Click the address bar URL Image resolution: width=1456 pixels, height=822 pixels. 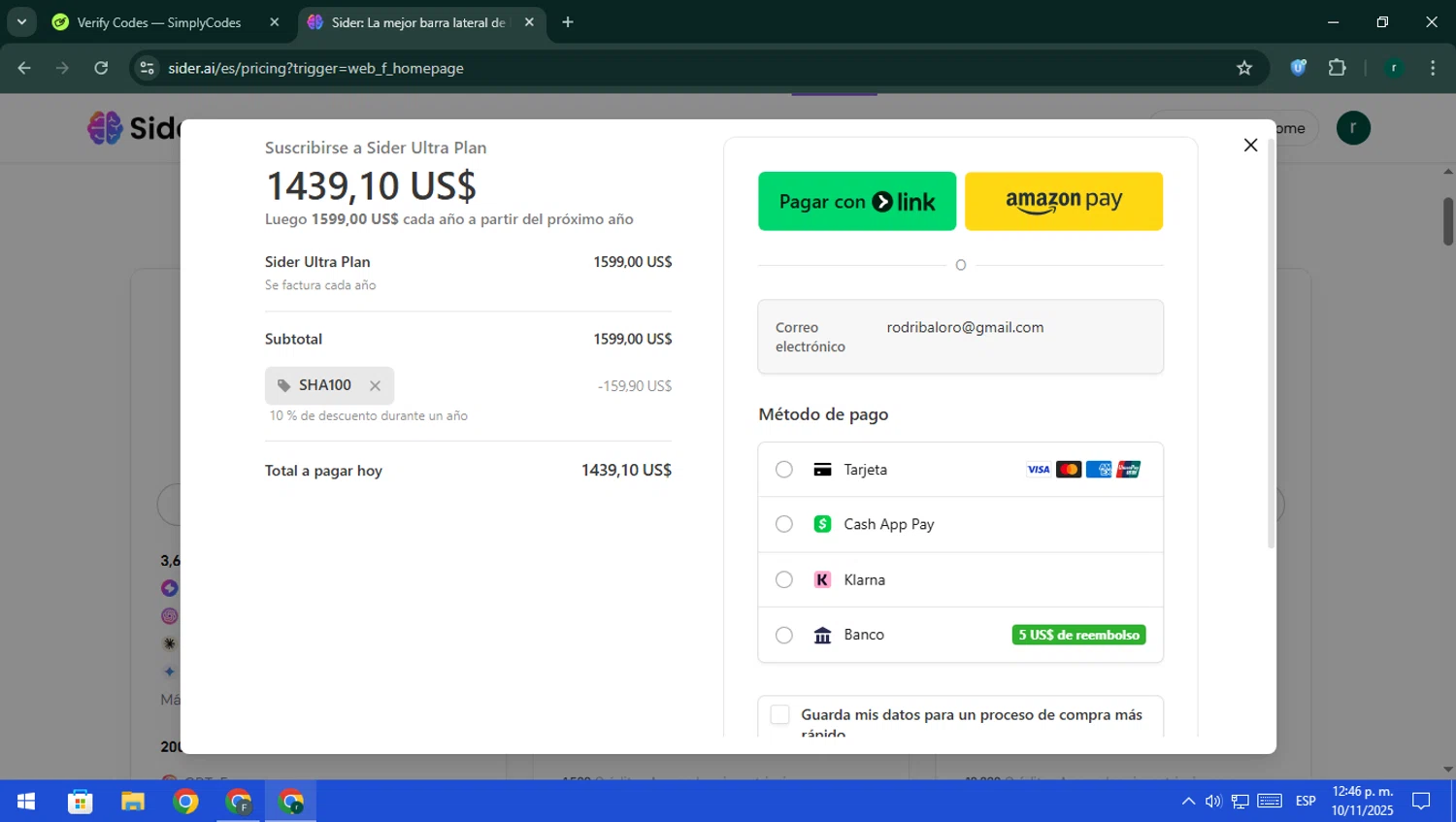tap(315, 68)
